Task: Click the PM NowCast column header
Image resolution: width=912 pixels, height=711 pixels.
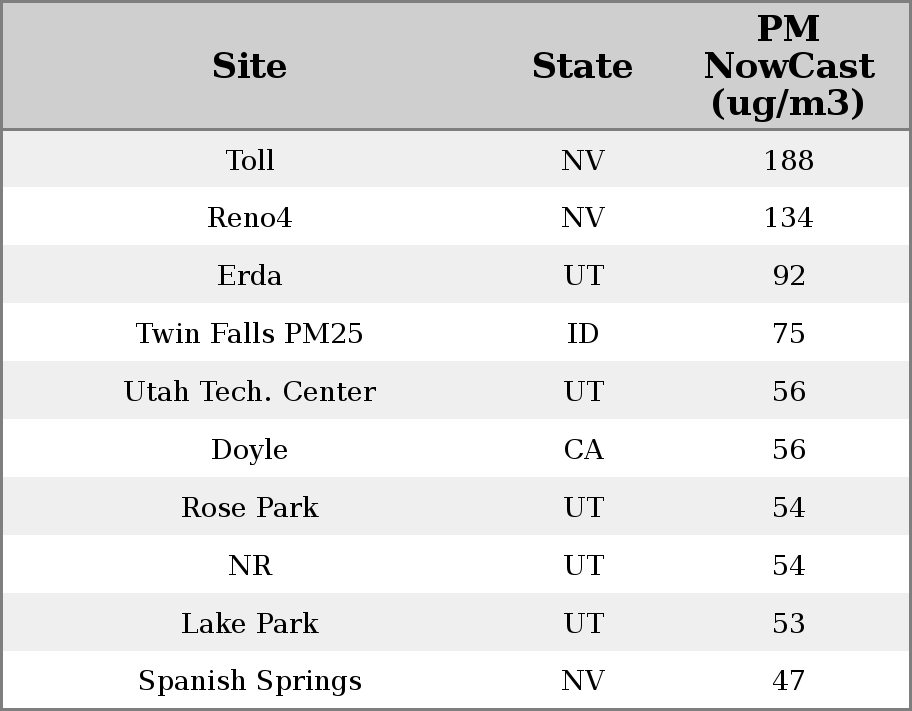Action: point(788,66)
